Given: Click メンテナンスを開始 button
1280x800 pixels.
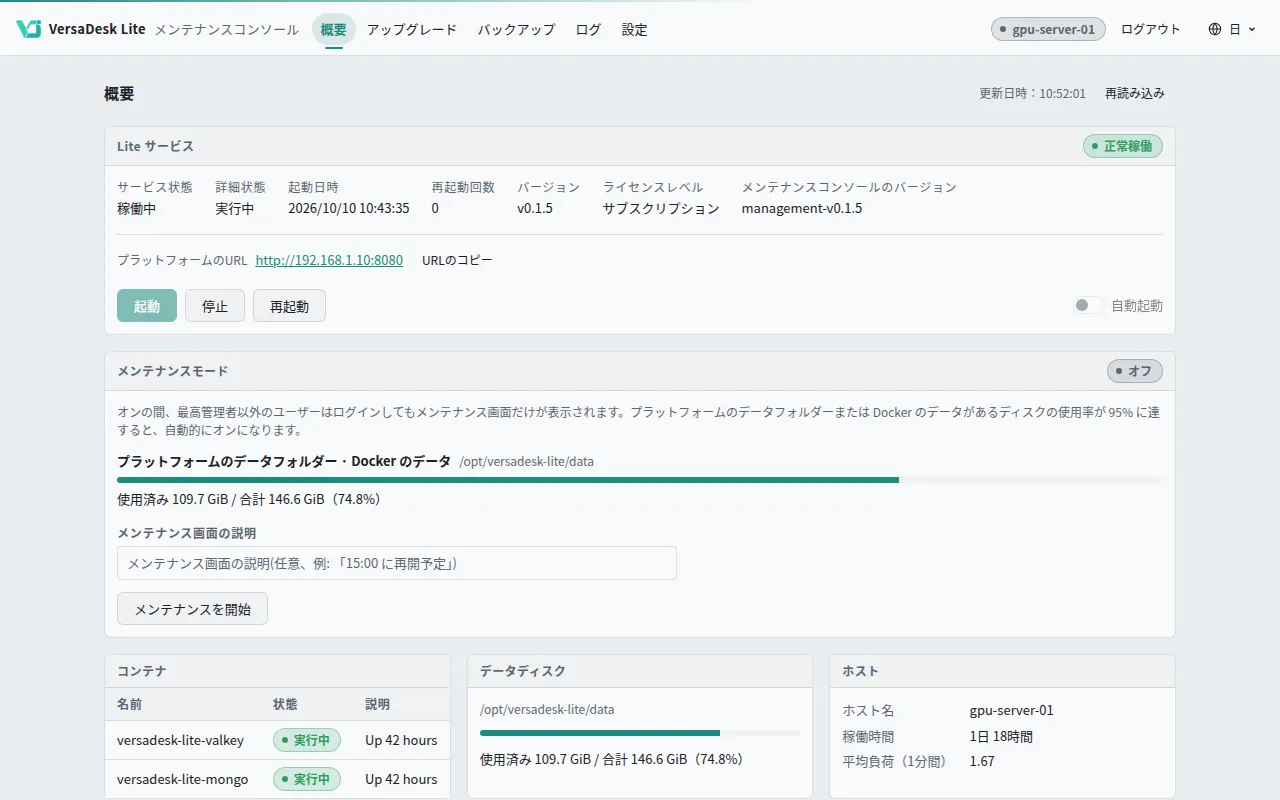Looking at the screenshot, I should 192,609.
